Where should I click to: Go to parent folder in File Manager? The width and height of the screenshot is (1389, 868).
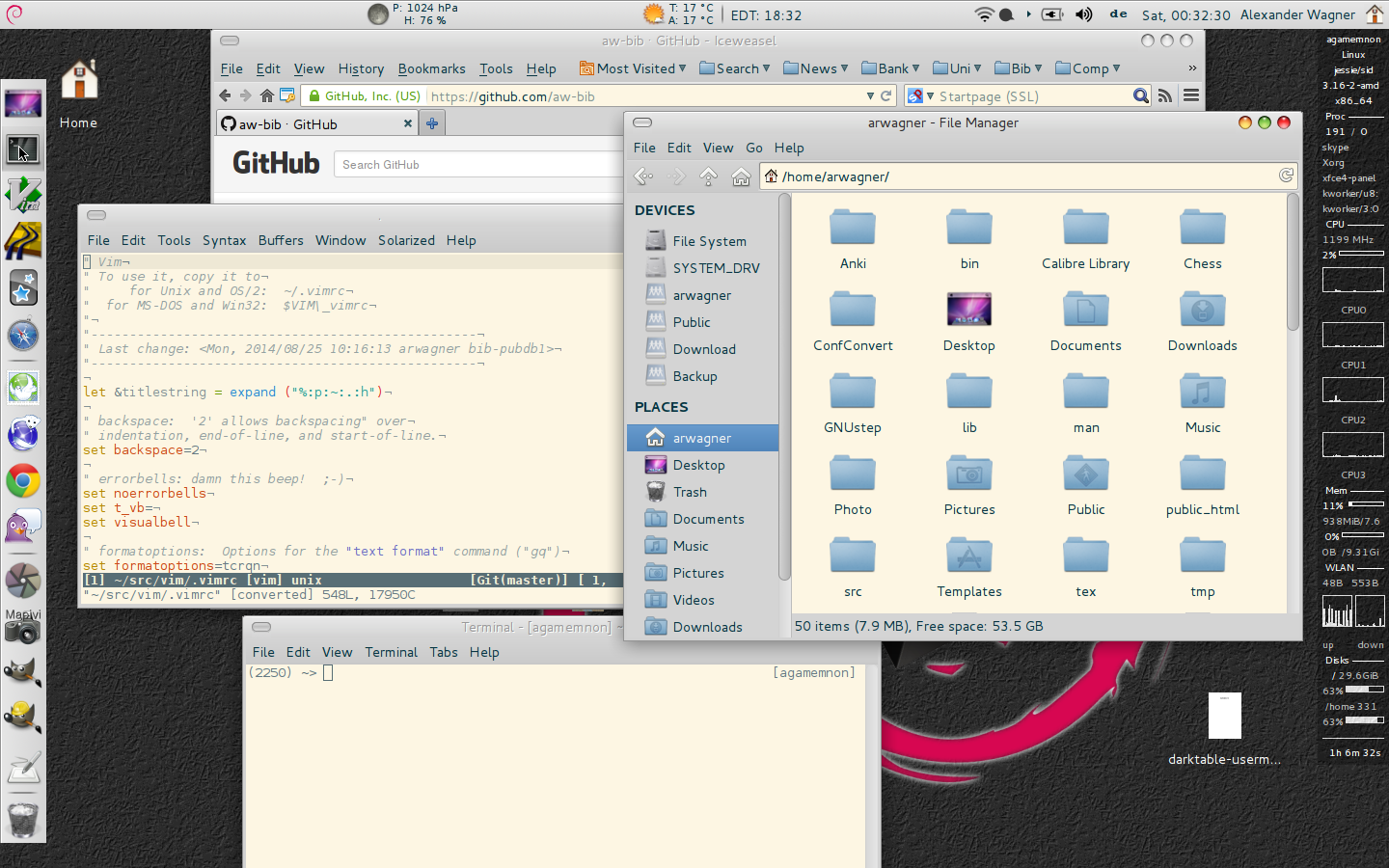coord(709,176)
